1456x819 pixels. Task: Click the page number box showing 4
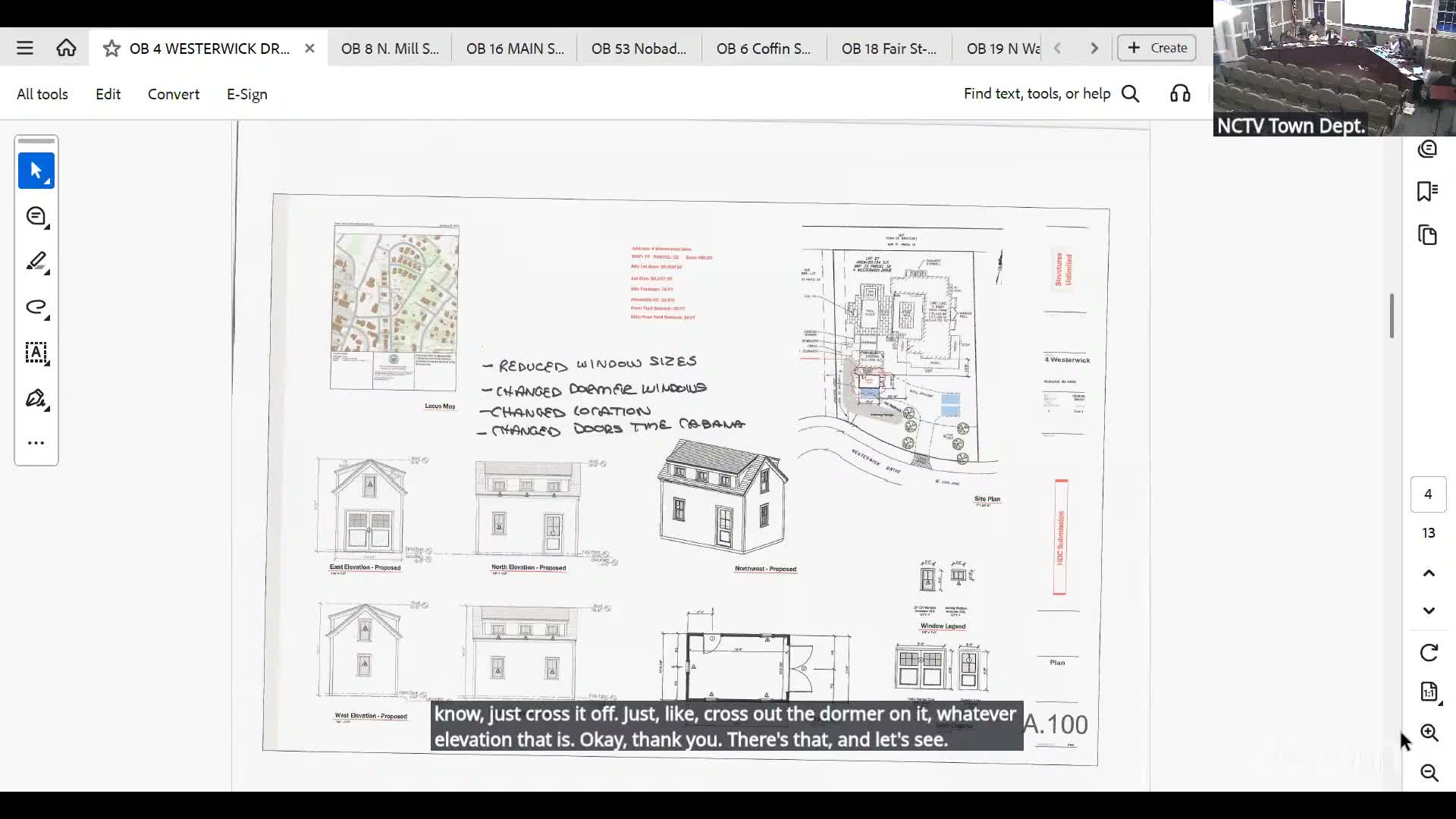point(1428,494)
